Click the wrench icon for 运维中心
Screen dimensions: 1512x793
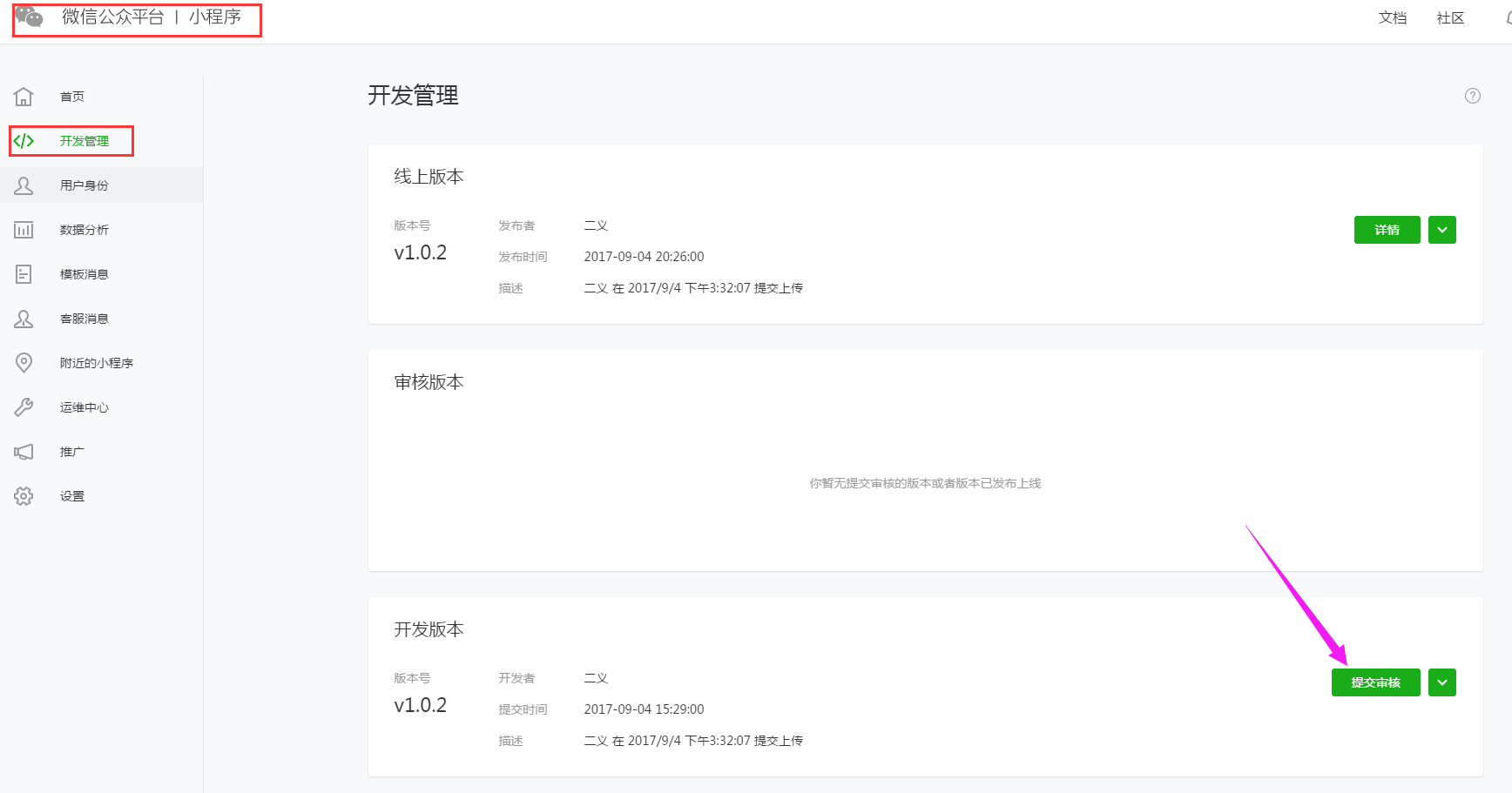24,407
